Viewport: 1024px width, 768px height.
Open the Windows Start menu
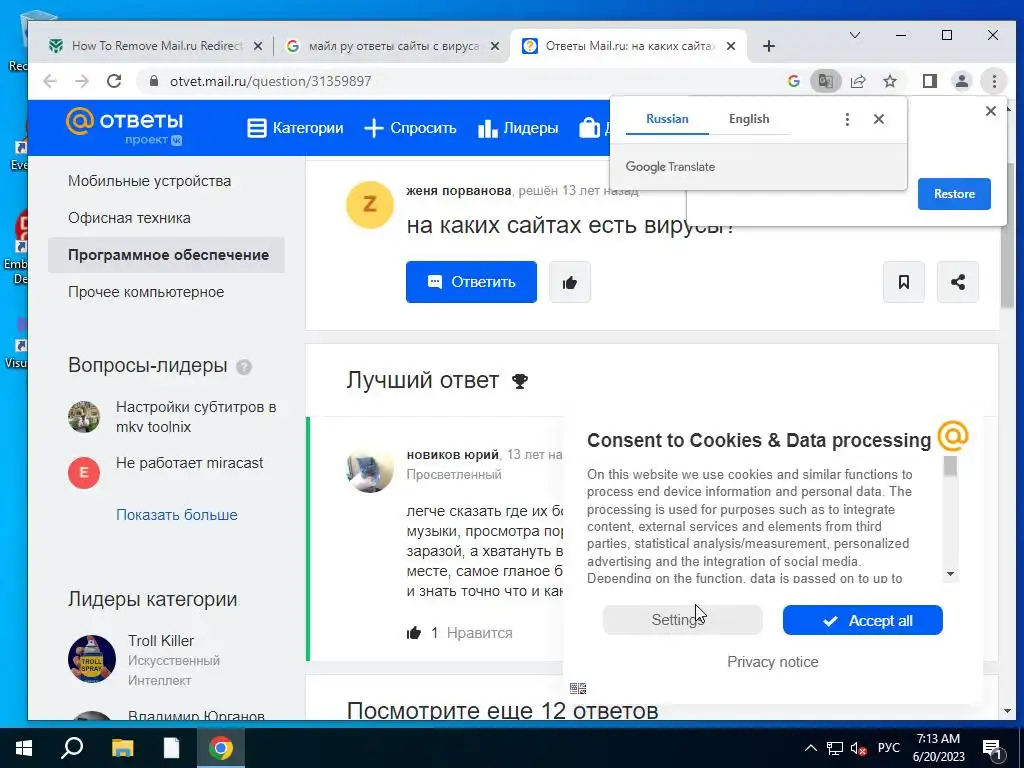[x=24, y=748]
